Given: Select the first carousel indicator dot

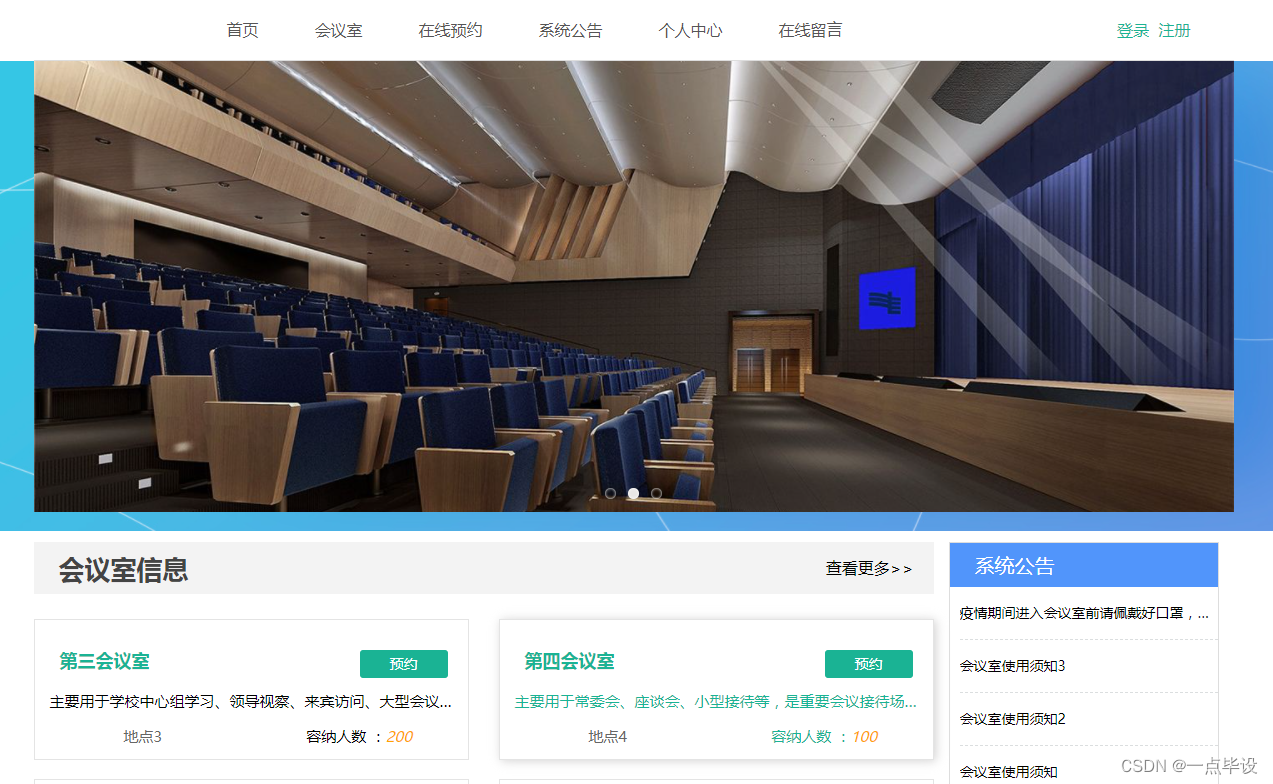Looking at the screenshot, I should coord(610,492).
